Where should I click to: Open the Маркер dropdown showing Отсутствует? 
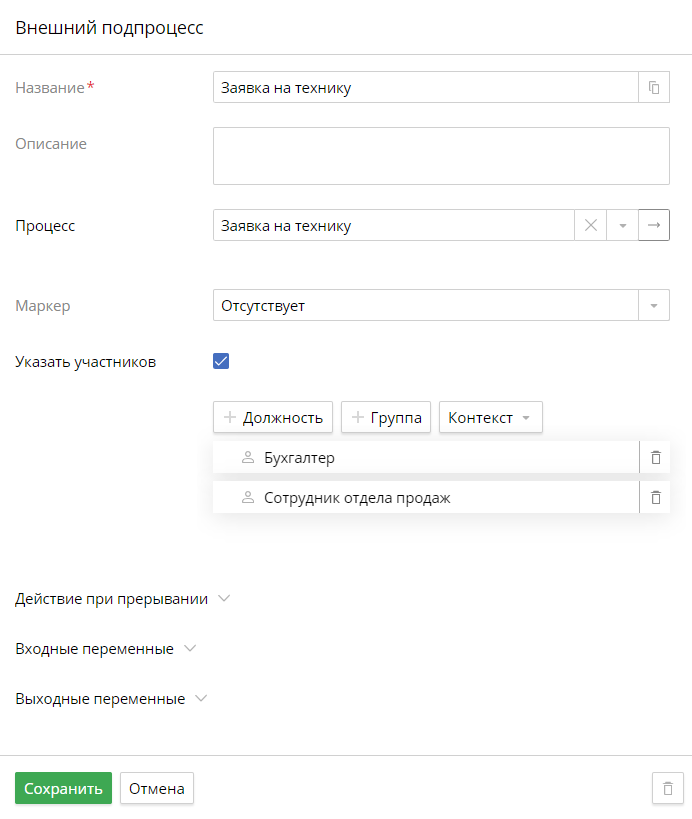coord(654,305)
